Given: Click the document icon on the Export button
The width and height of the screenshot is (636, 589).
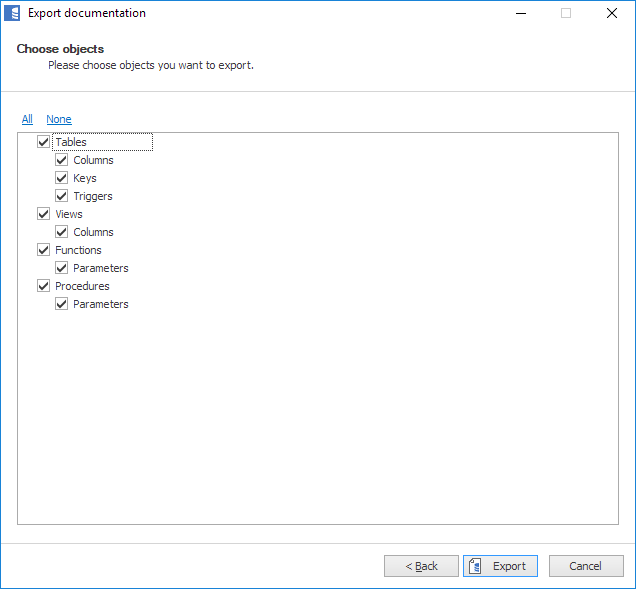Looking at the screenshot, I should (x=476, y=566).
